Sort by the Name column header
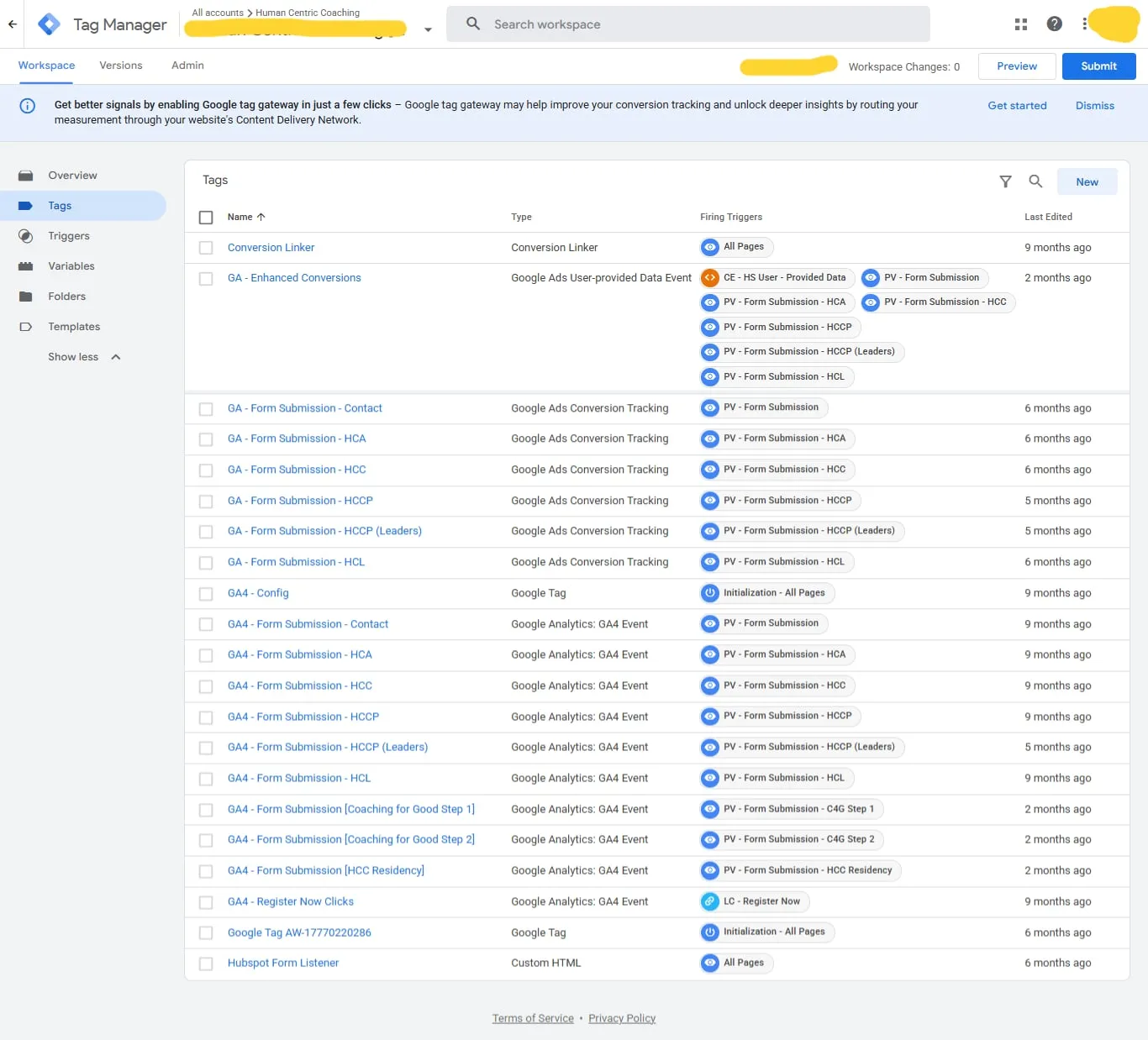1148x1040 pixels. pos(246,217)
